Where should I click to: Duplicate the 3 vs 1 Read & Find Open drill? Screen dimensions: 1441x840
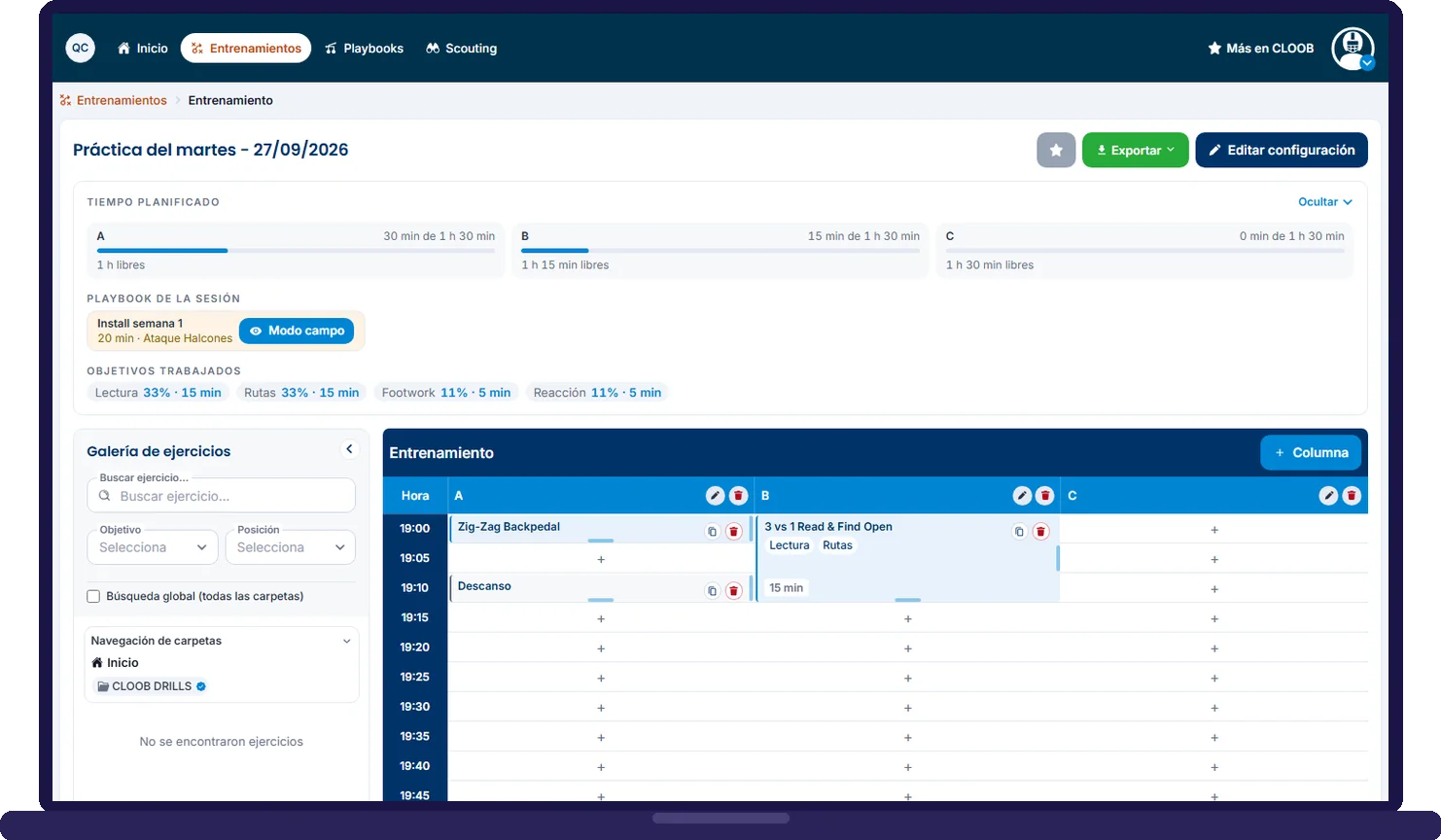coord(1019,532)
